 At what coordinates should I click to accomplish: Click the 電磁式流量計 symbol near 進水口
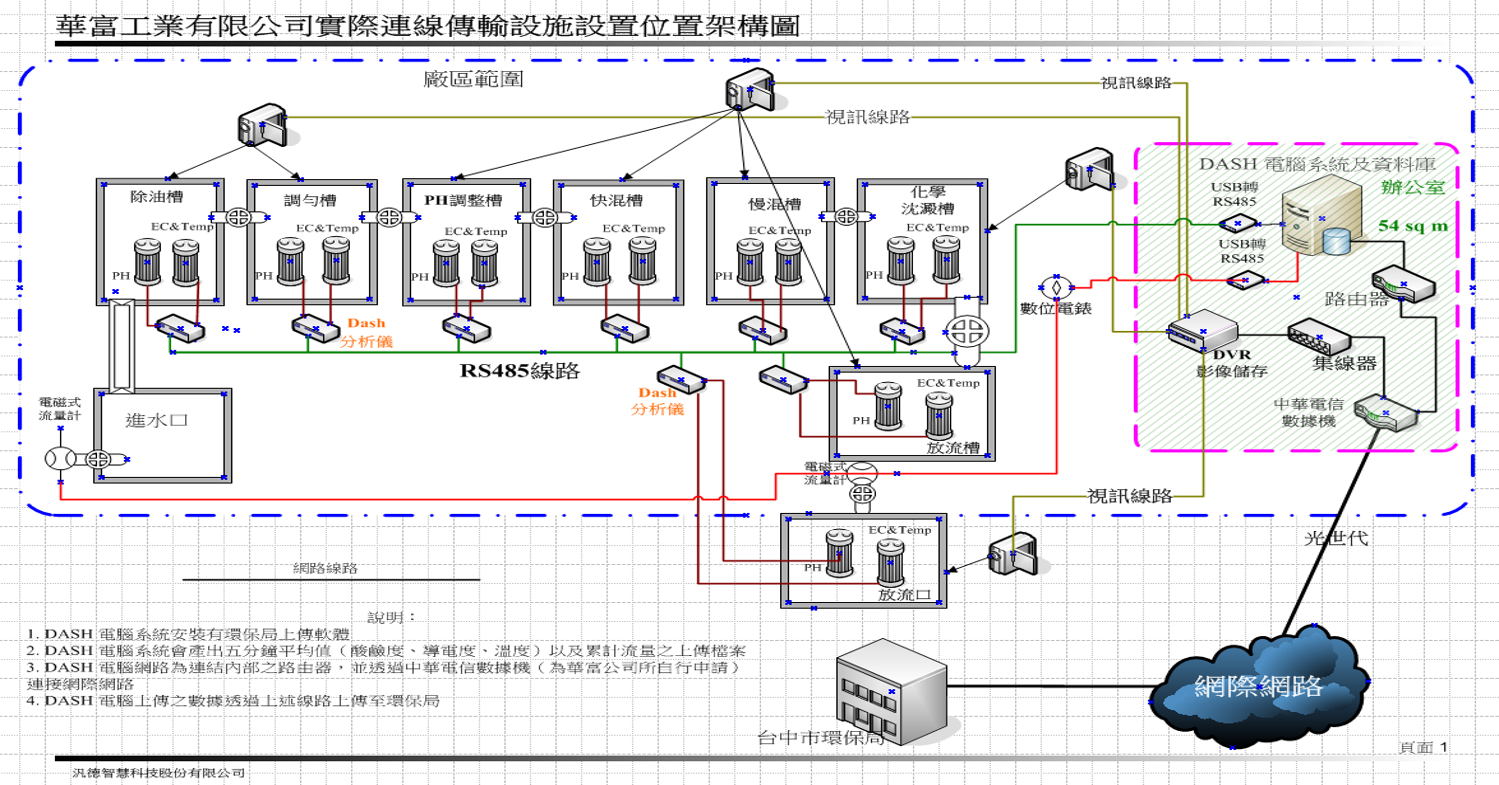tap(58, 459)
